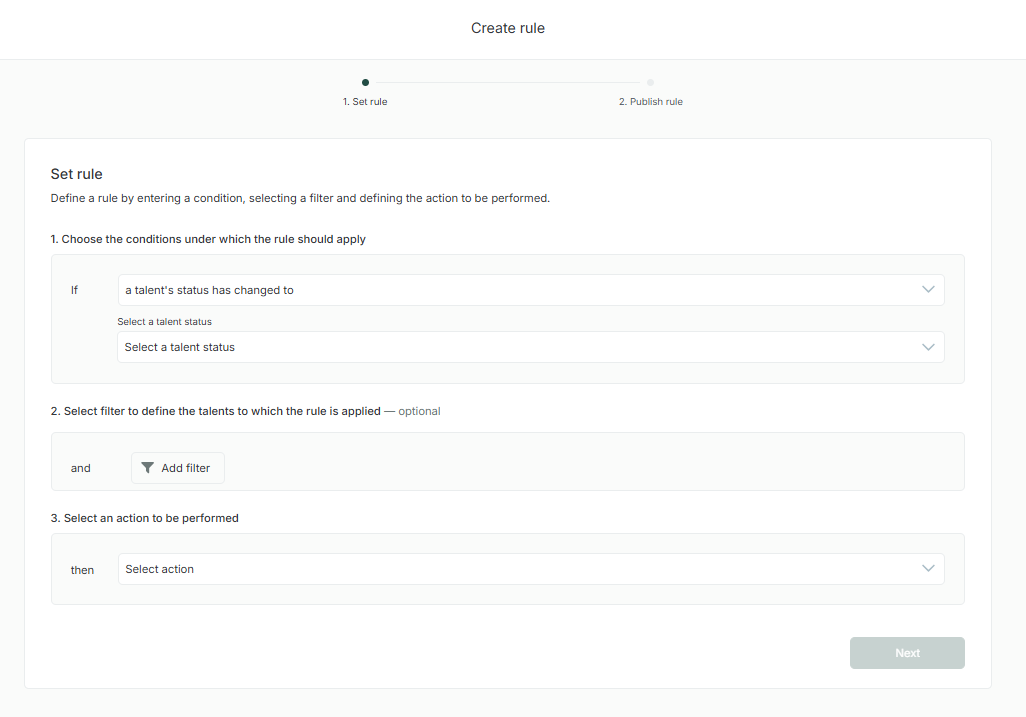This screenshot has width=1026, height=717.
Task: Click the "then" label before Select action
Action: pos(82,570)
